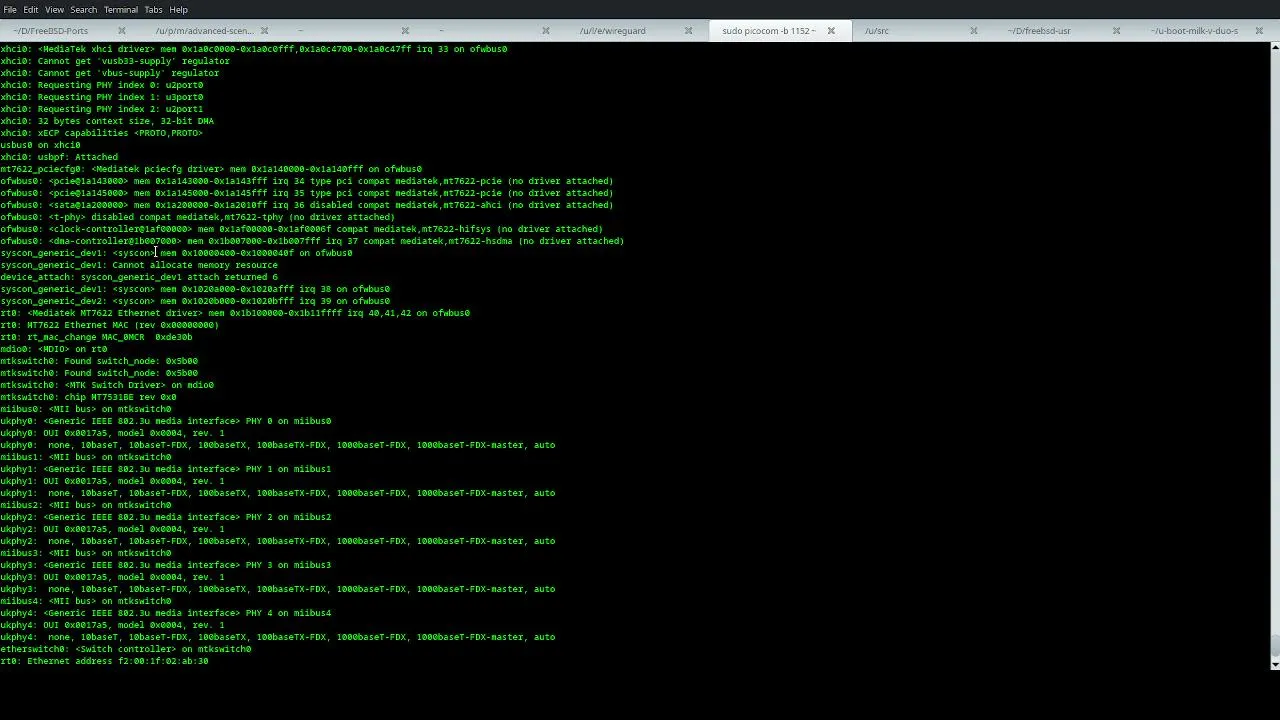
Task: Open the Terminal menu
Action: 120,9
